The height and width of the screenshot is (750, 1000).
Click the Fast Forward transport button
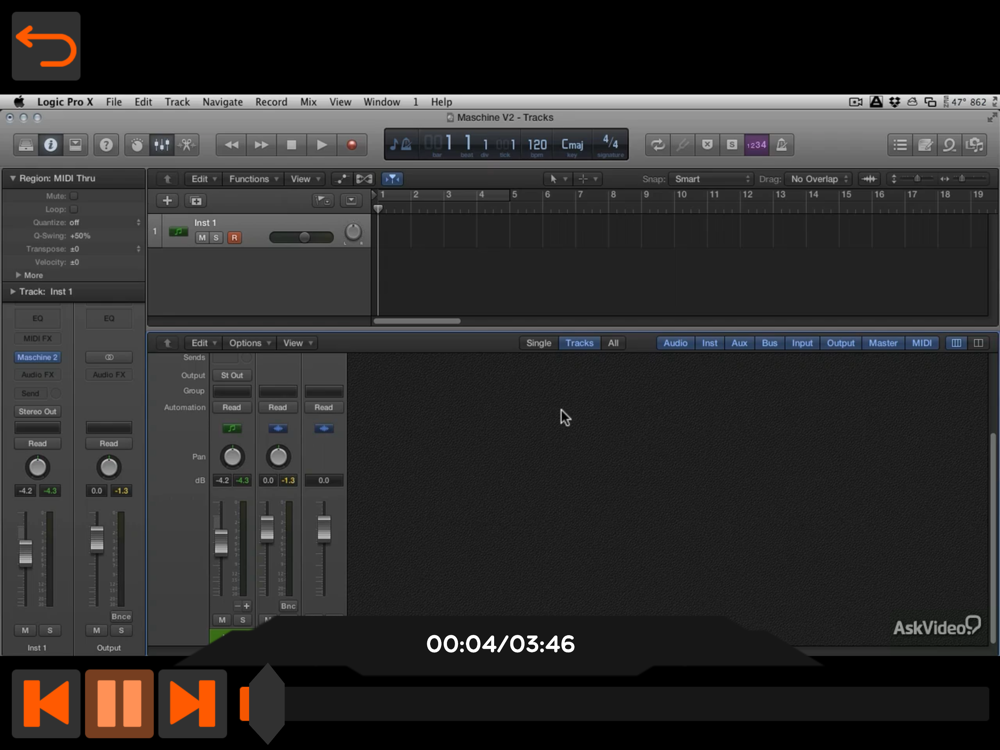click(x=261, y=145)
